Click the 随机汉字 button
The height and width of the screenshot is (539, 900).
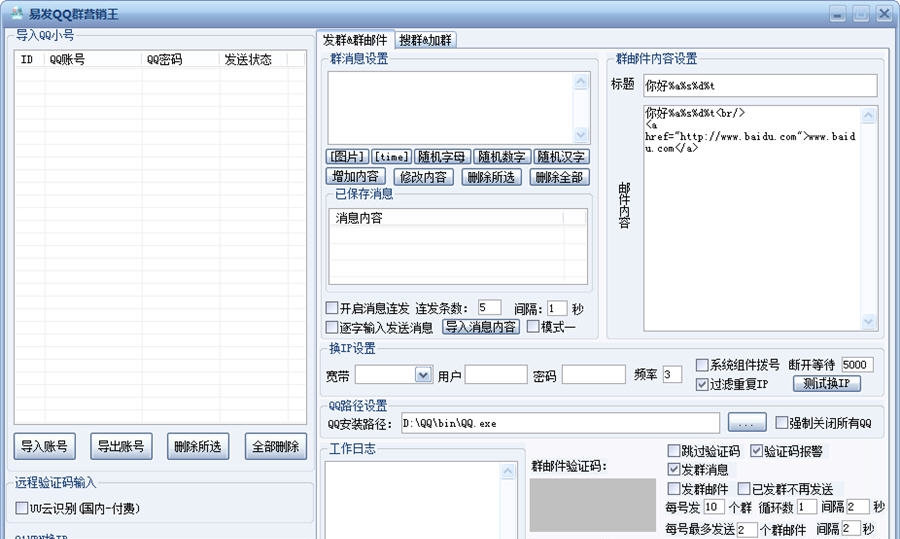tap(561, 157)
